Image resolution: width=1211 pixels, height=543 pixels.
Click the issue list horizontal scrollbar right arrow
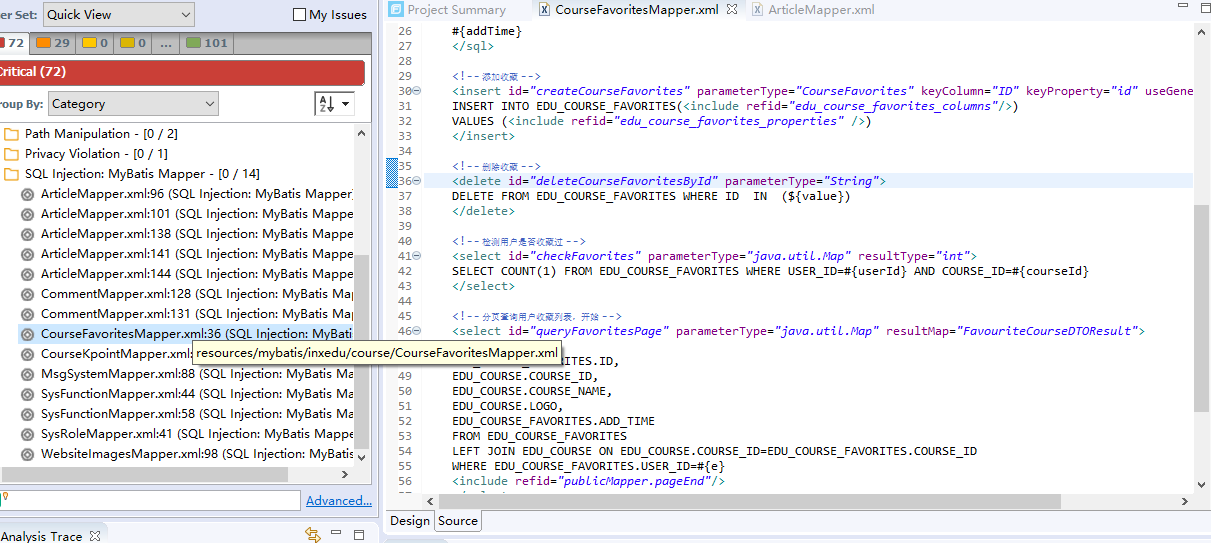coord(346,475)
